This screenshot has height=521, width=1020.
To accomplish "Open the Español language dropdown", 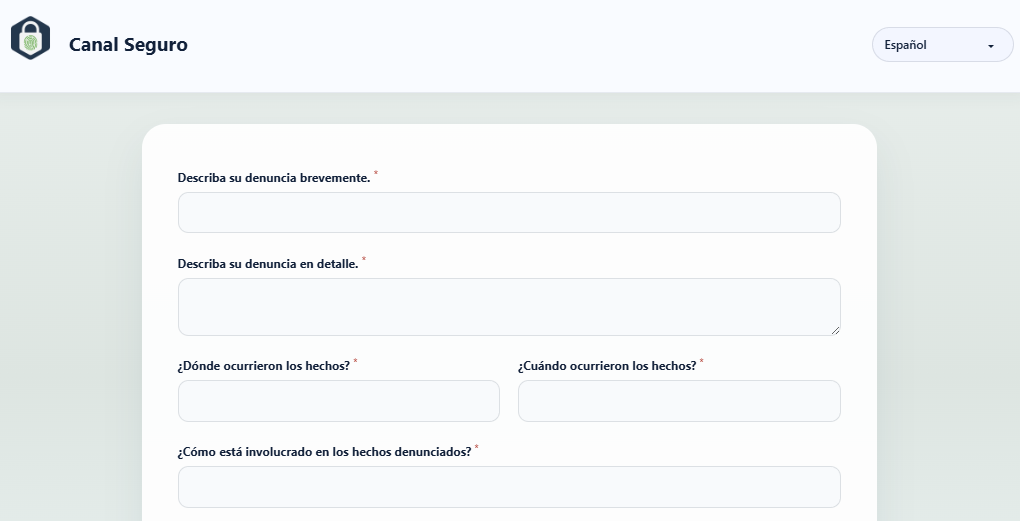I will tap(942, 45).
